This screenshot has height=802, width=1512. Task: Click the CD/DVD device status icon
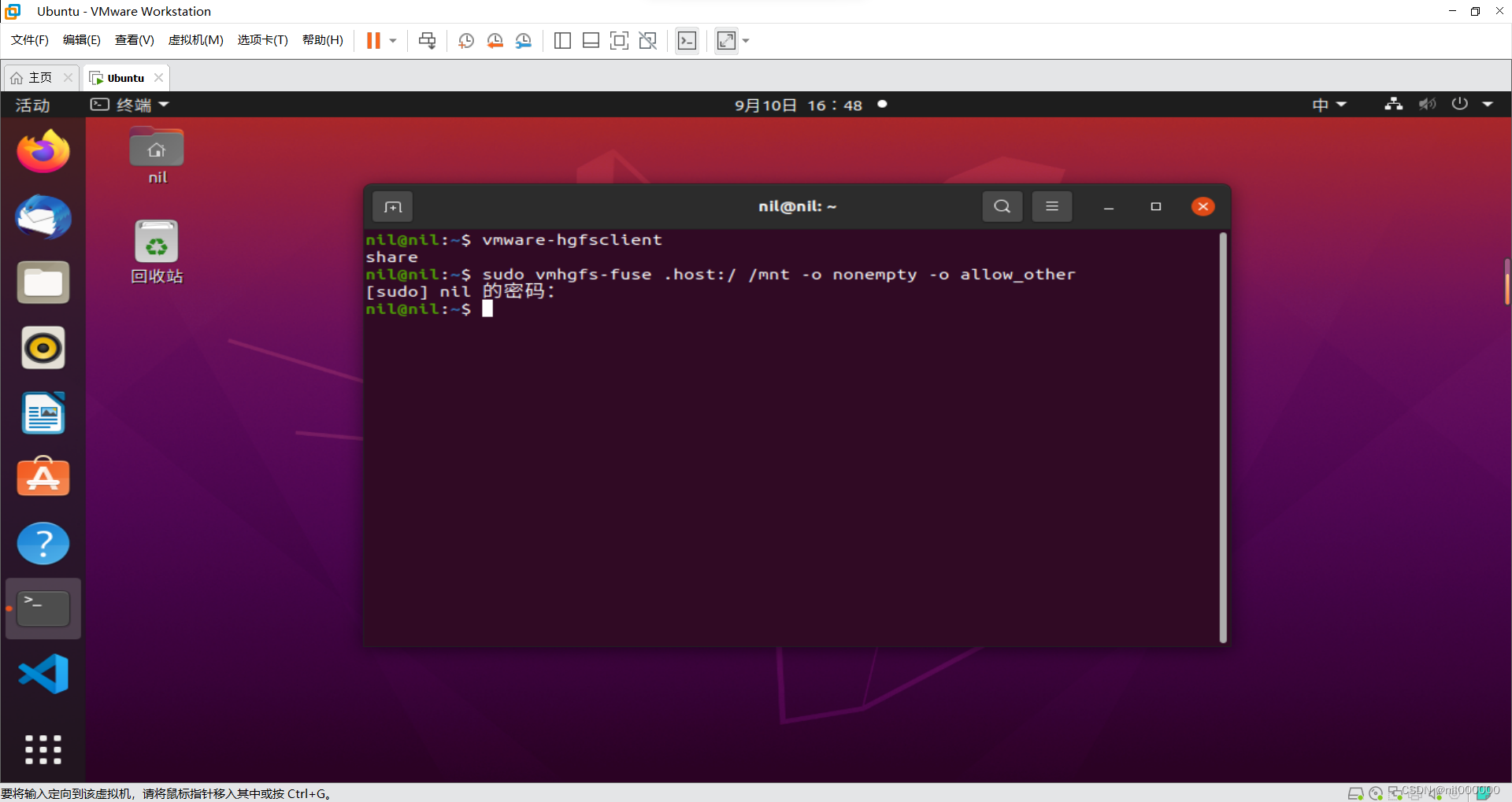click(1376, 793)
